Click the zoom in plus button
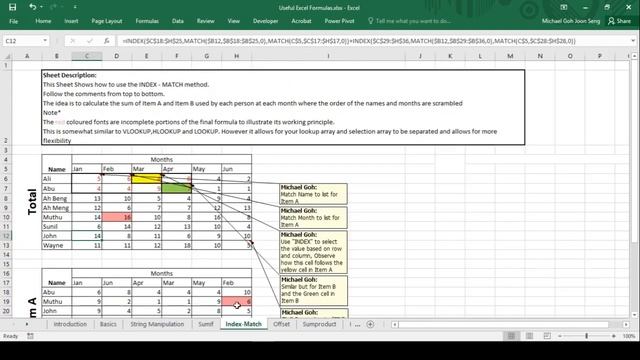Image resolution: width=640 pixels, height=360 pixels. (613, 336)
